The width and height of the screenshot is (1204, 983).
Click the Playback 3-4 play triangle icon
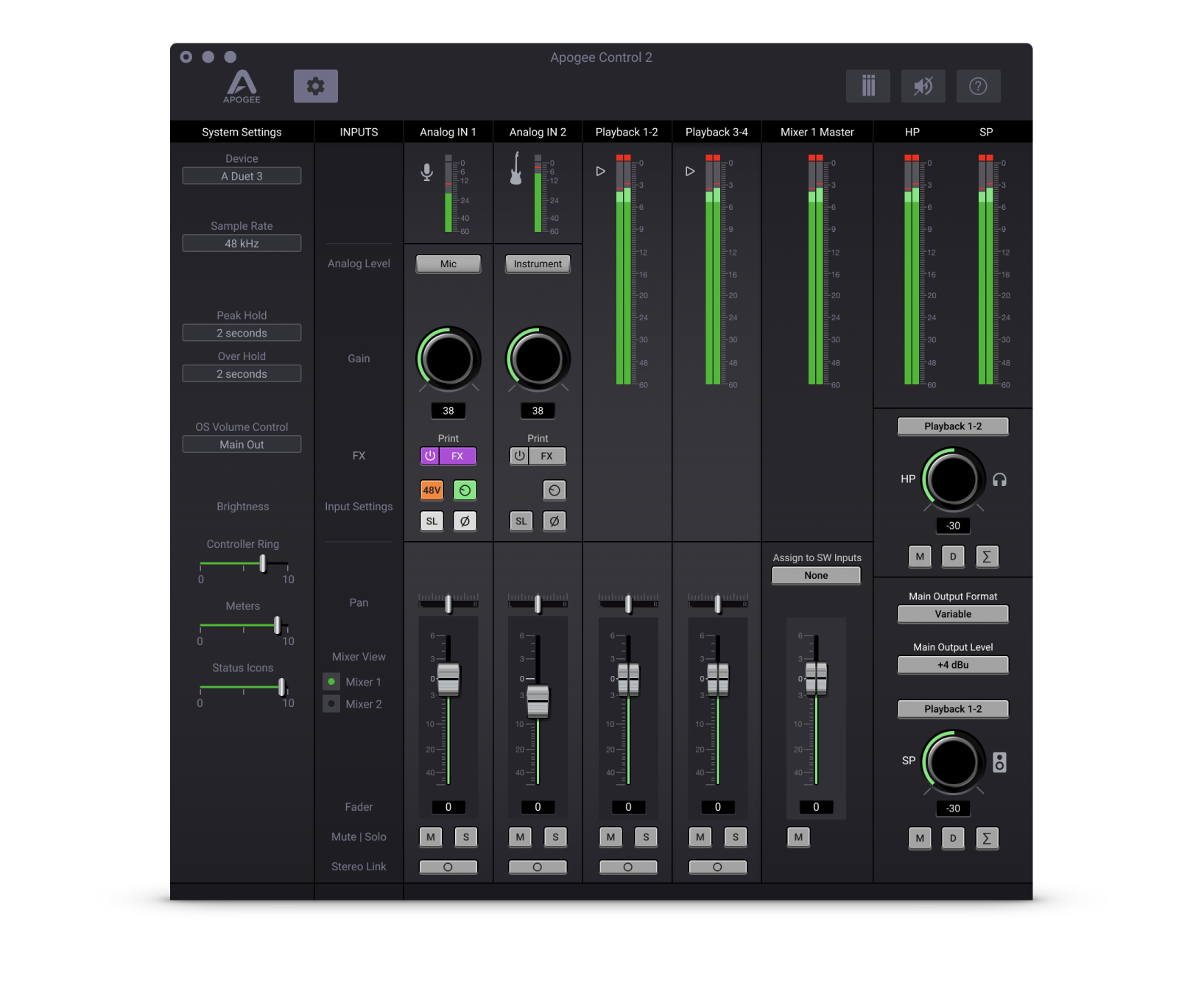690,171
